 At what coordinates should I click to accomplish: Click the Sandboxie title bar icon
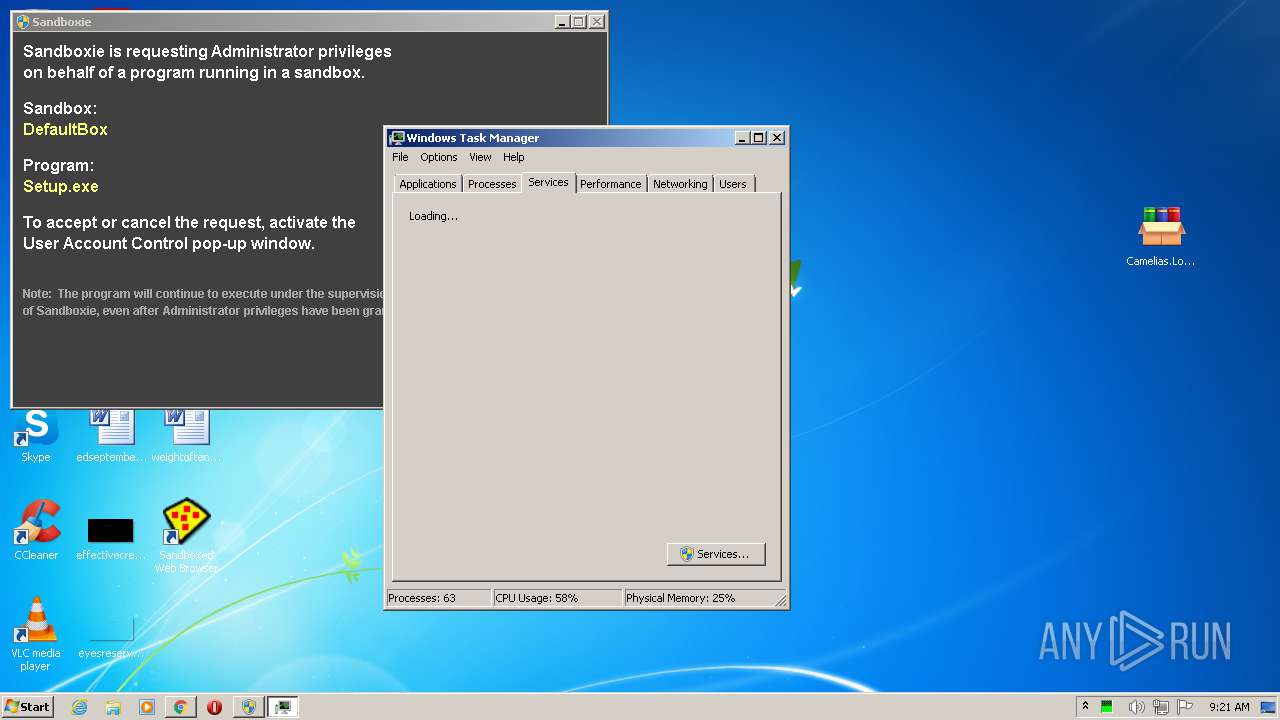23,21
